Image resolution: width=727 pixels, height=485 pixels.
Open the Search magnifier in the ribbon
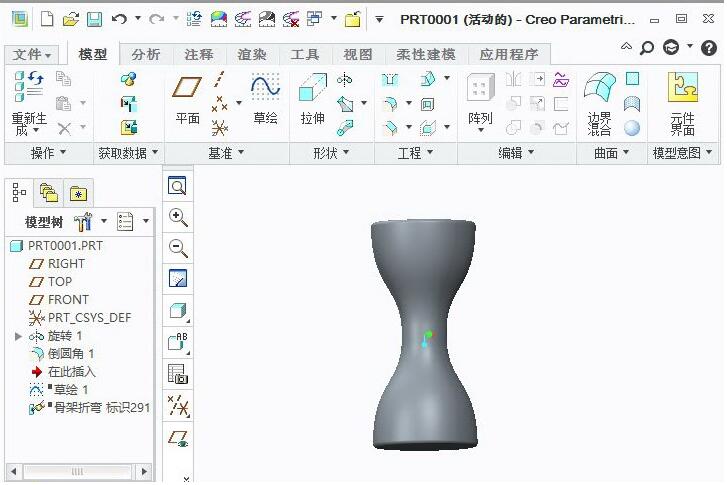click(x=647, y=48)
